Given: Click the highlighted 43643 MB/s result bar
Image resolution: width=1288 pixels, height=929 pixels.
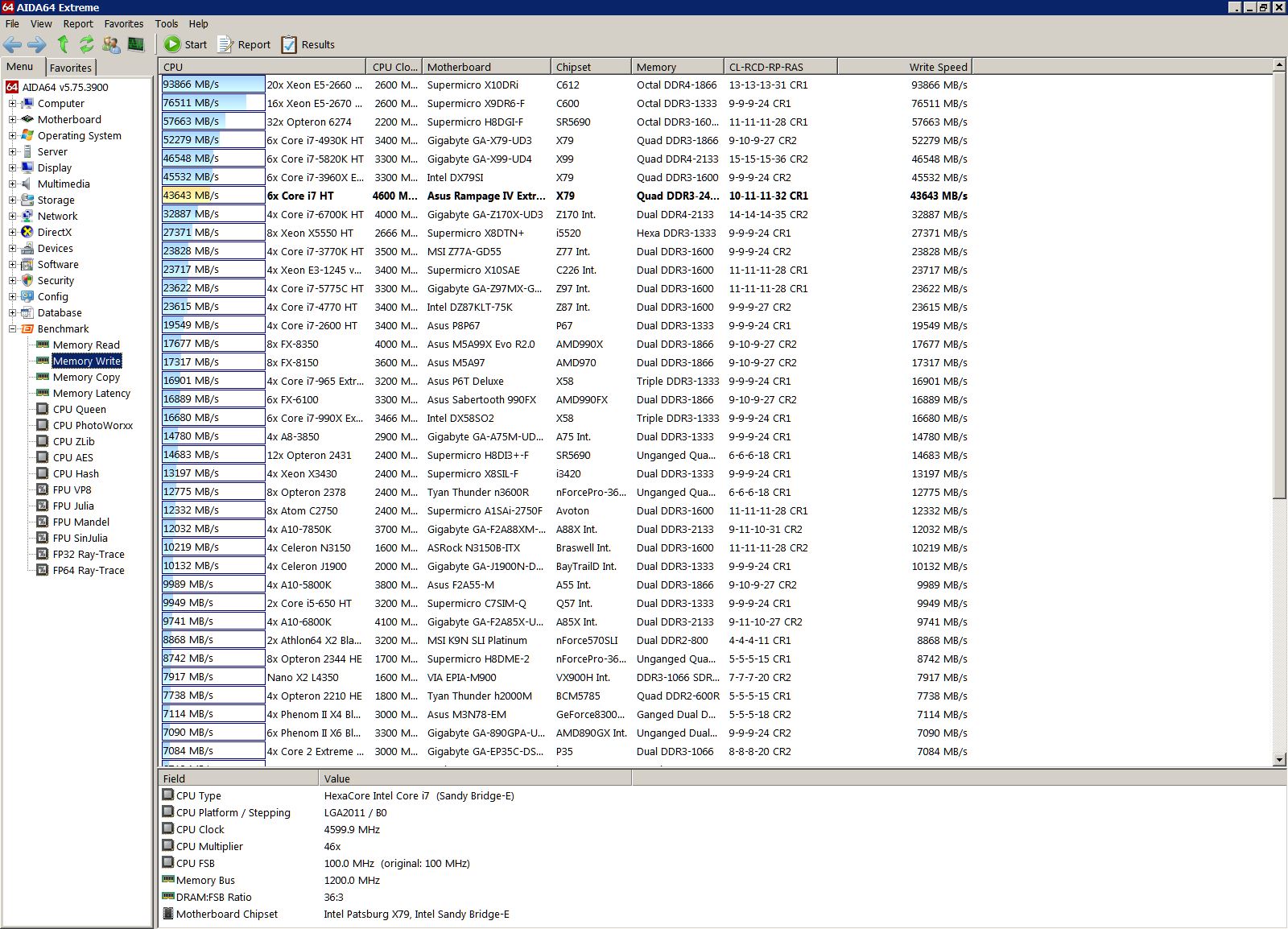Looking at the screenshot, I should (213, 195).
